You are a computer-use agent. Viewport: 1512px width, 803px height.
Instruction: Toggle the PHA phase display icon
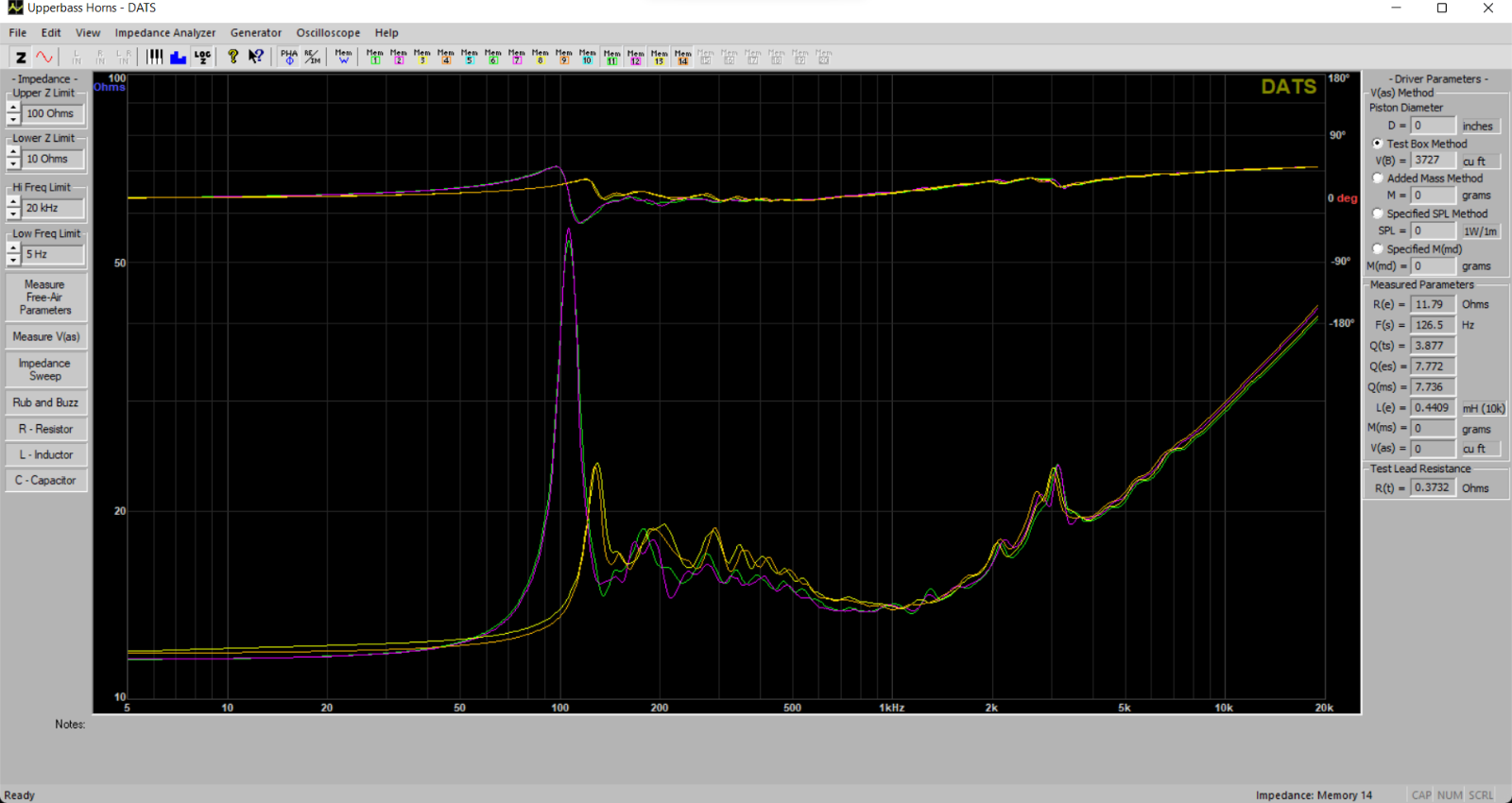(288, 58)
